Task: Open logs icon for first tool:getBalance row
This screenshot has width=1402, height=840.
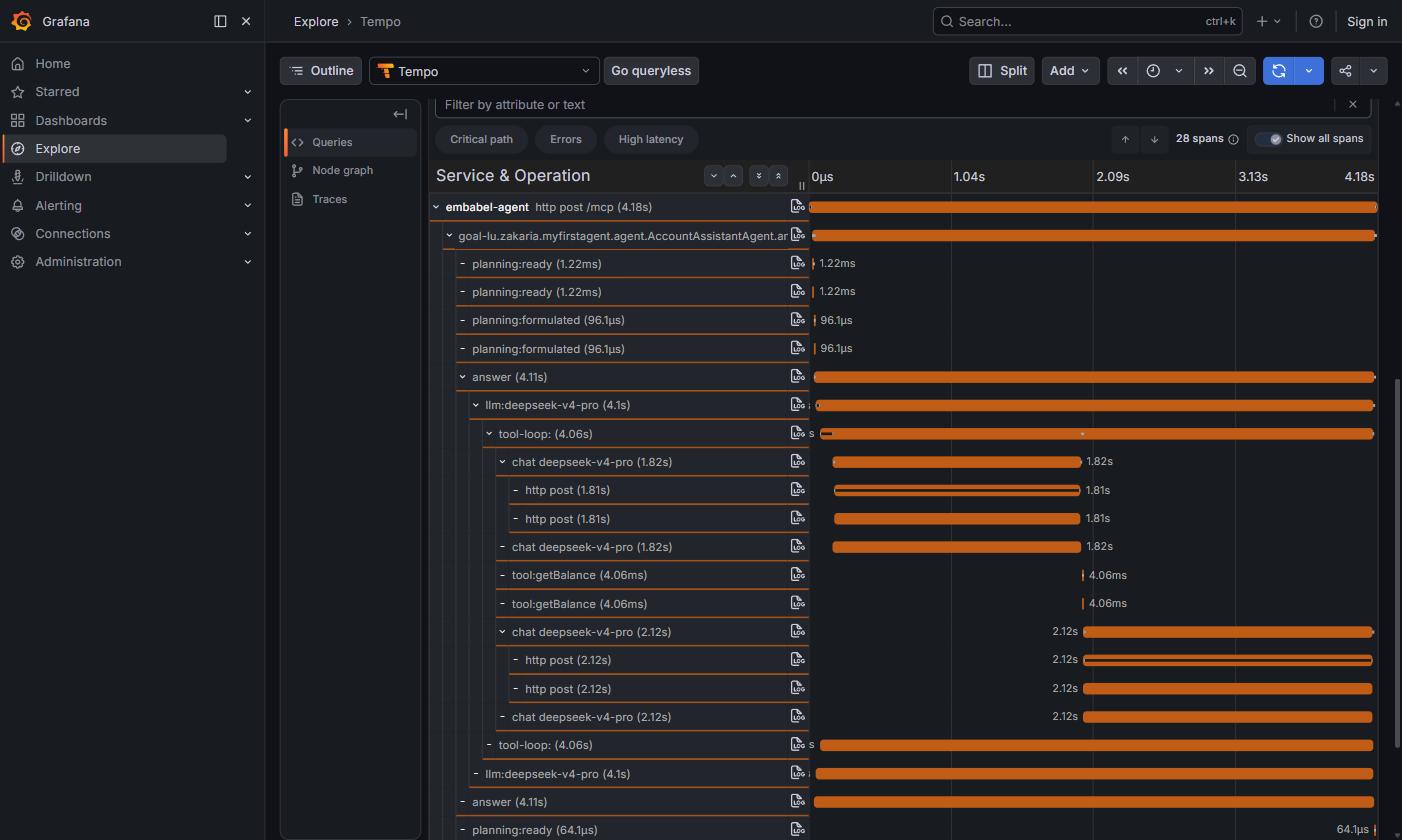Action: 797,575
